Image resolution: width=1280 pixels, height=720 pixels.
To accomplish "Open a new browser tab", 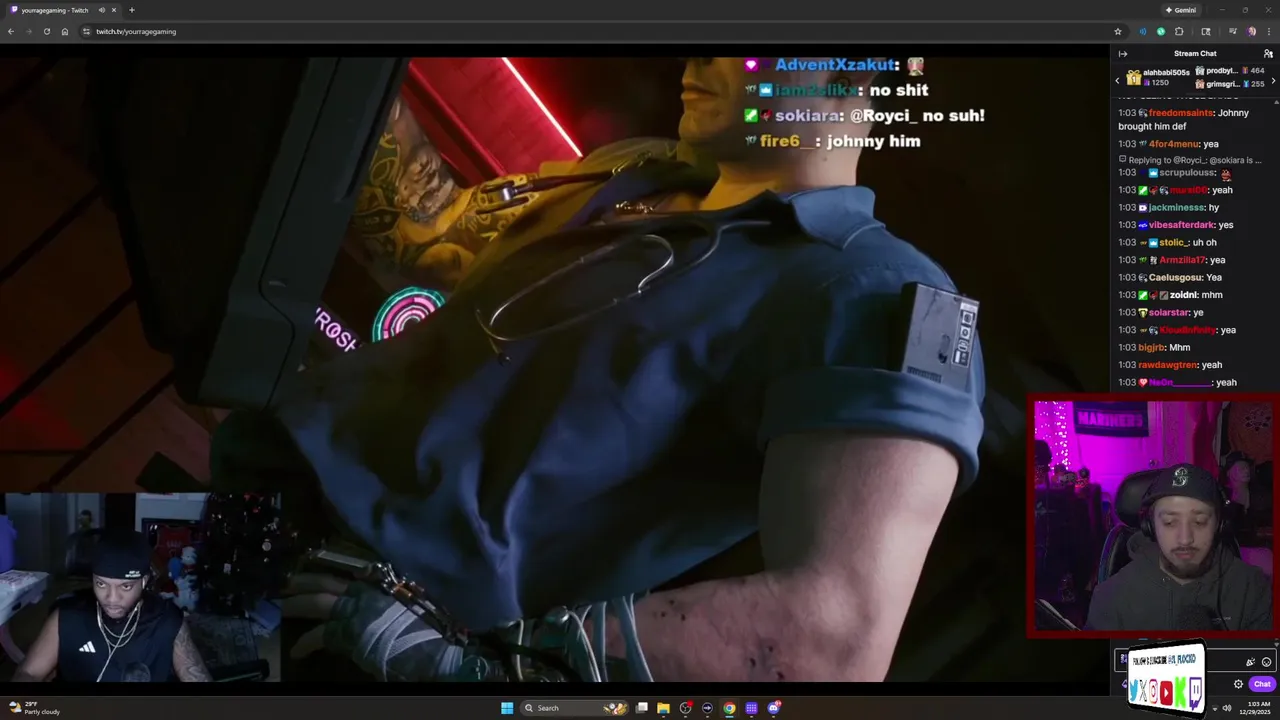I will (x=131, y=10).
